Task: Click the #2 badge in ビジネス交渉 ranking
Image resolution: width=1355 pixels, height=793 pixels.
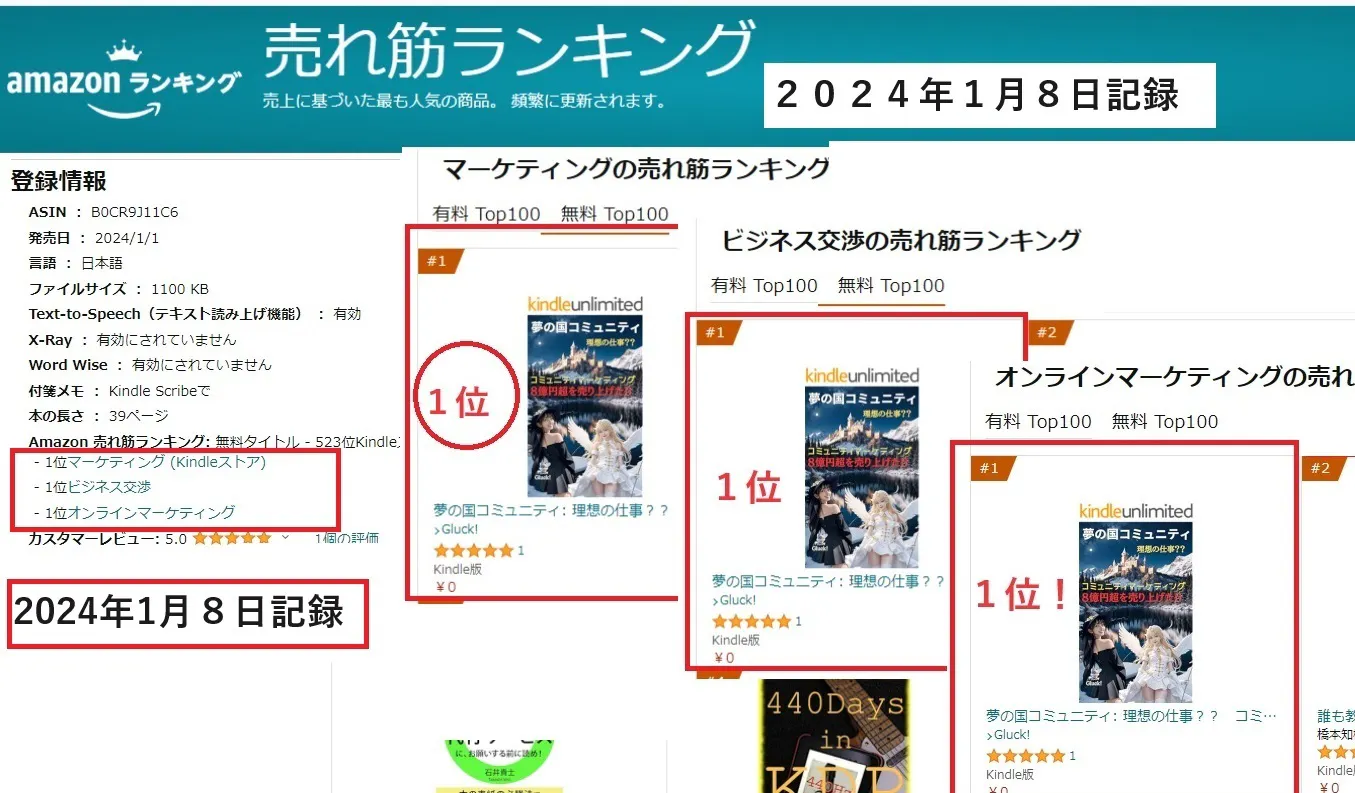Action: point(1048,332)
